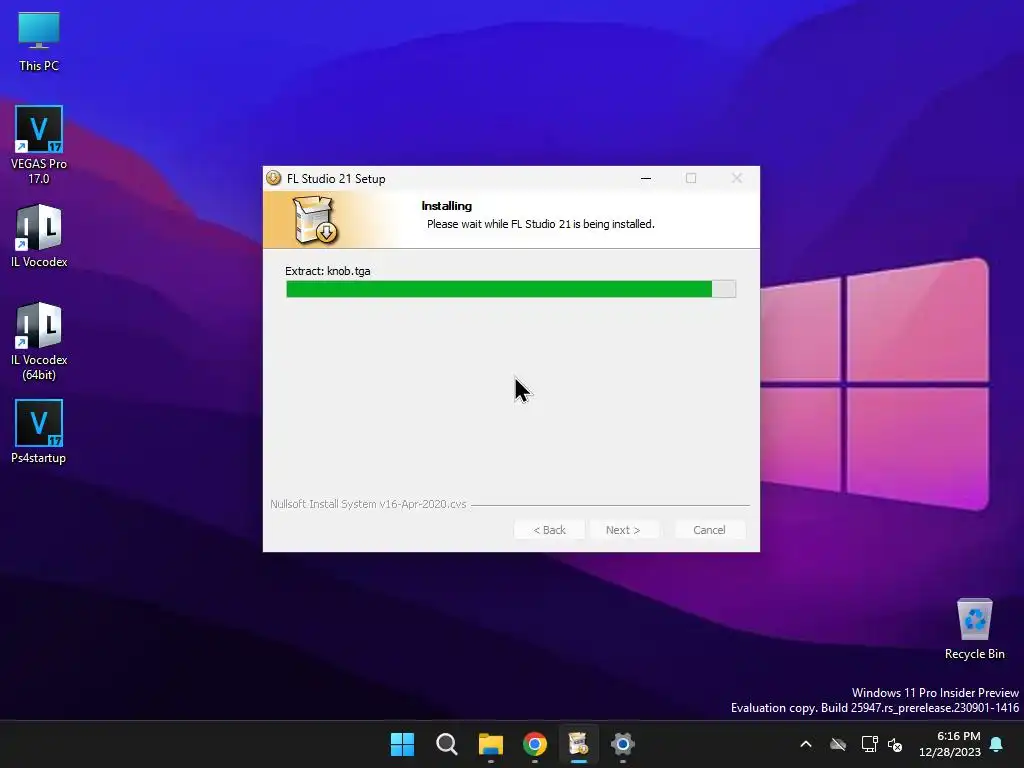Click the disabled maximize button of setup
The width and height of the screenshot is (1024, 768).
tap(691, 178)
